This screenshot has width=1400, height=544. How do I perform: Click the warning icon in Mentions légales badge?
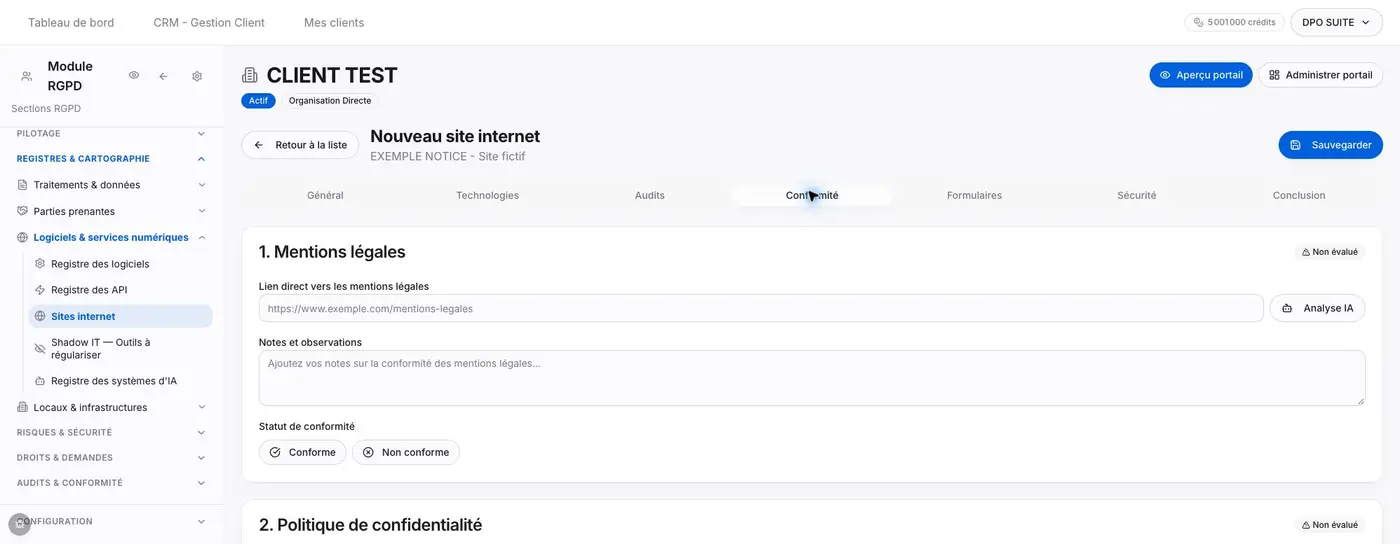(x=1306, y=252)
